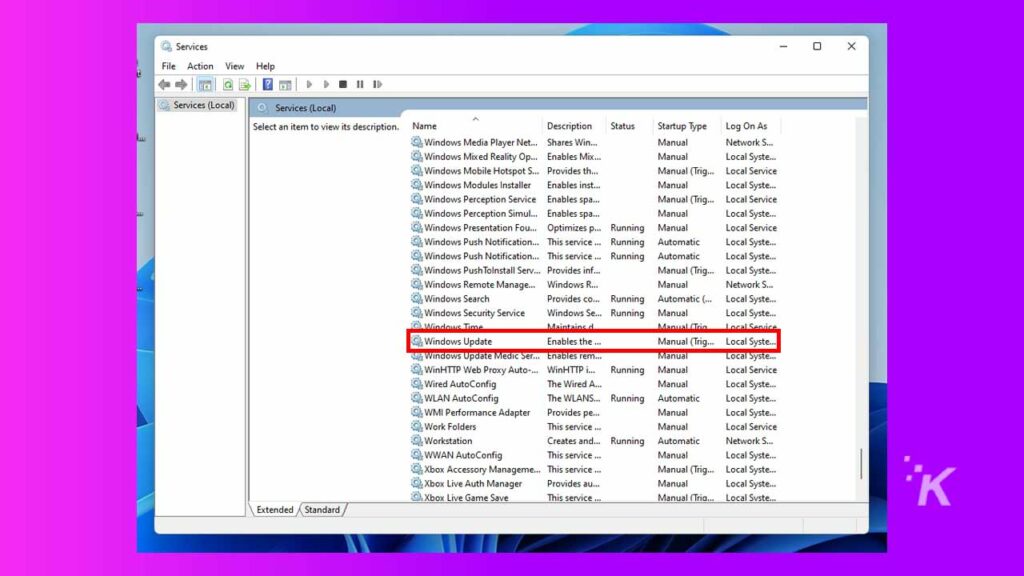This screenshot has width=1024, height=576.
Task: Click the icon in the Services (Local) header
Action: [x=263, y=108]
